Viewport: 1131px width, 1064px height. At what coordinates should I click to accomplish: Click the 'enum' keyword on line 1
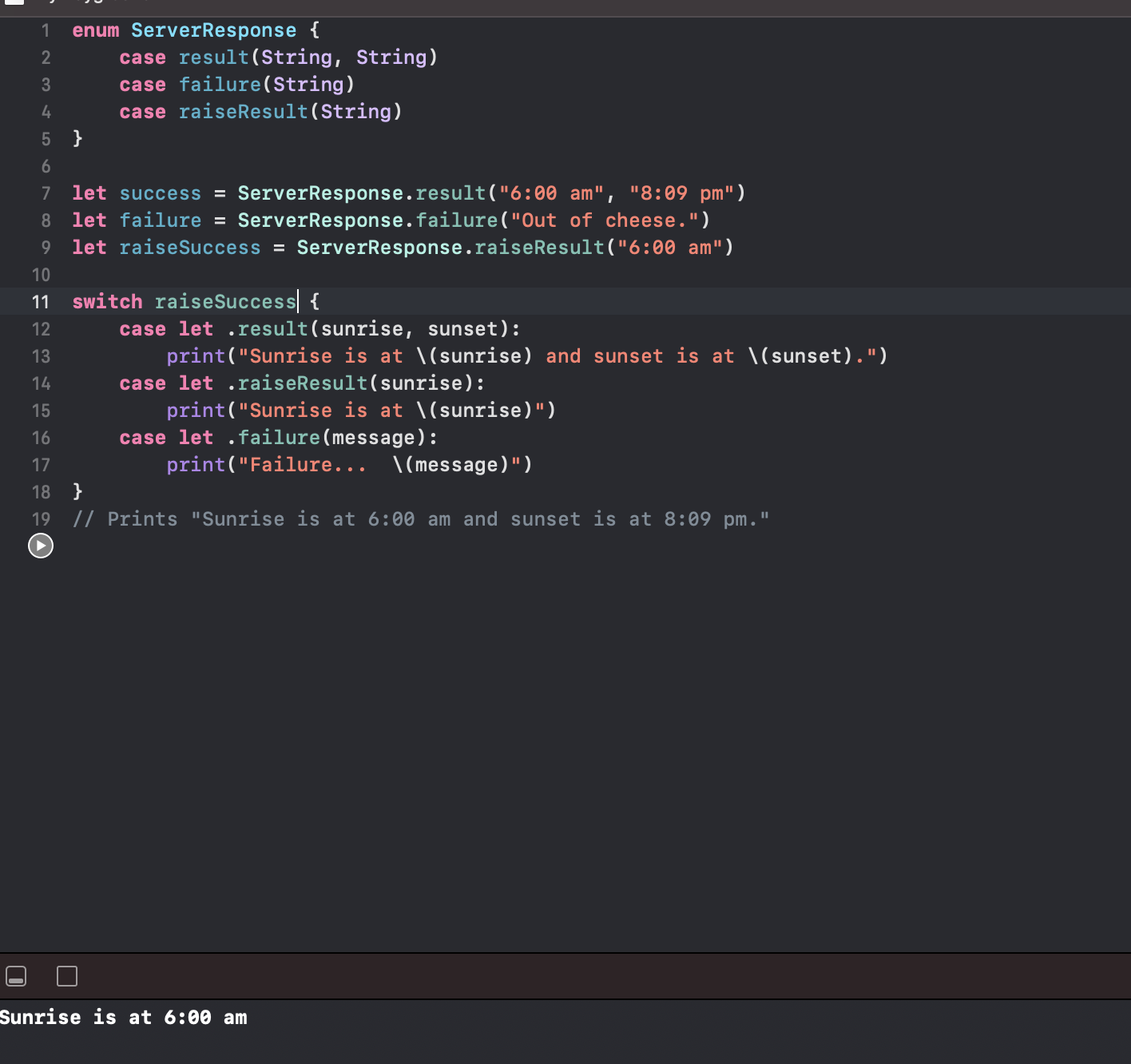96,30
